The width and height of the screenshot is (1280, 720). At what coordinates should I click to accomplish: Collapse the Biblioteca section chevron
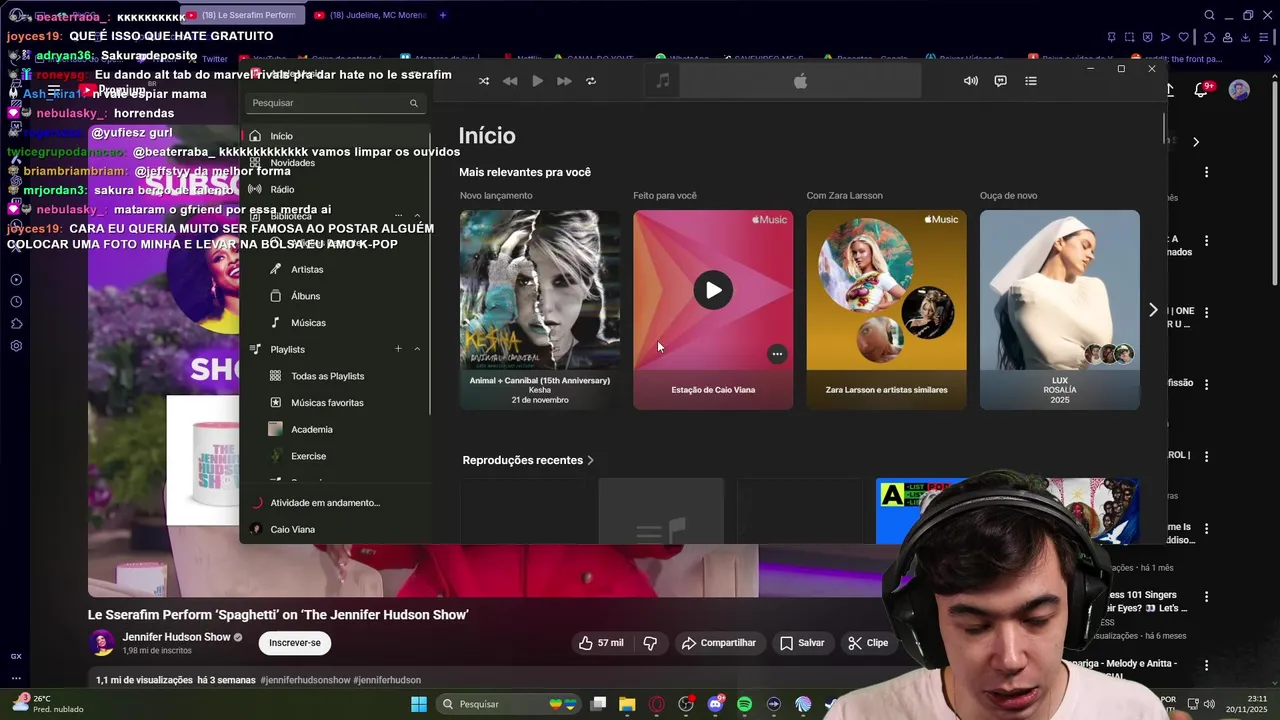pyautogui.click(x=417, y=215)
